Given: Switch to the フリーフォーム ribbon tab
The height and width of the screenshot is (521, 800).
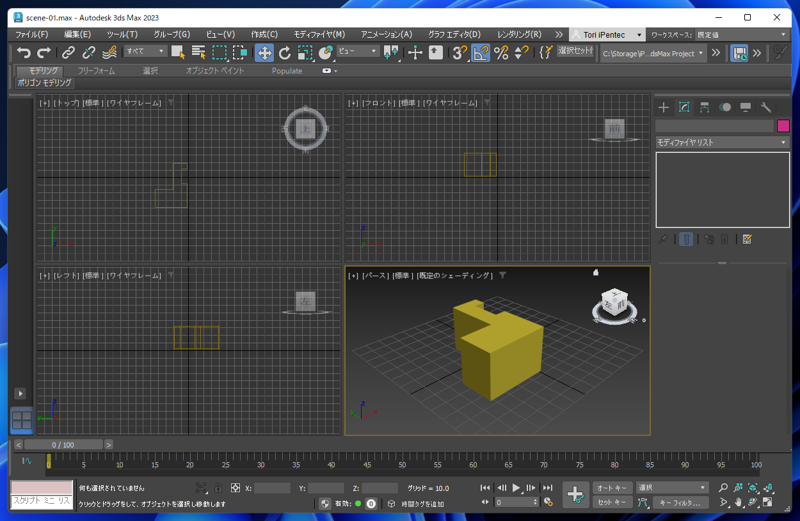Looking at the screenshot, I should pyautogui.click(x=96, y=71).
